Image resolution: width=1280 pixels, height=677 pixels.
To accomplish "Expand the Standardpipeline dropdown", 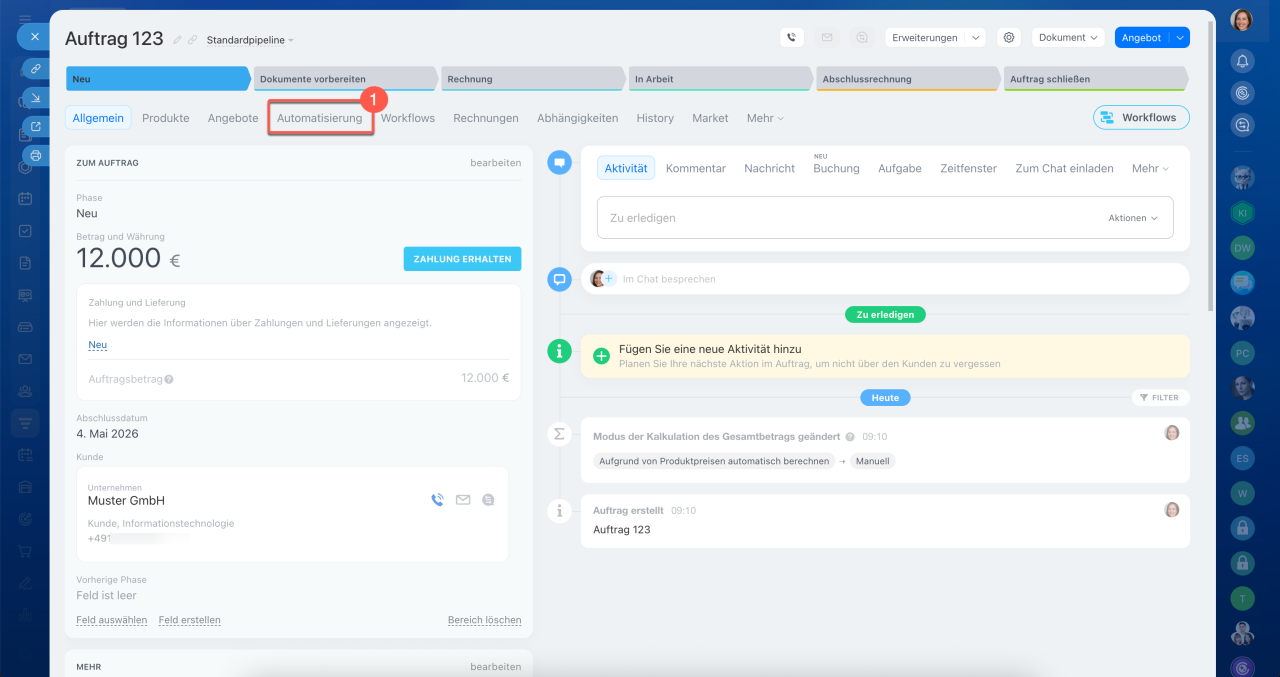I will (250, 41).
